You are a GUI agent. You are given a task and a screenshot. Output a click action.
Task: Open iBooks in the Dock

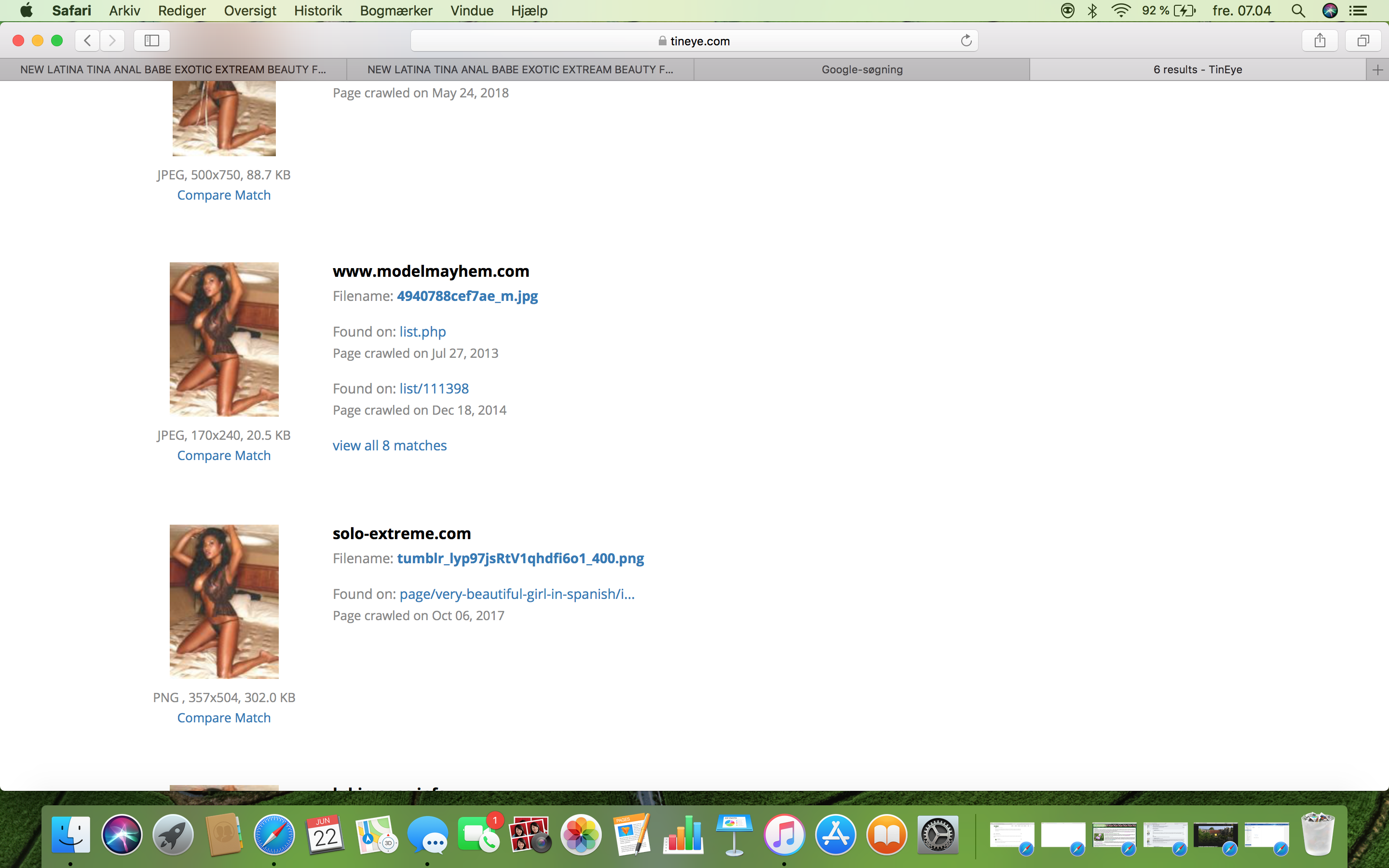887,835
